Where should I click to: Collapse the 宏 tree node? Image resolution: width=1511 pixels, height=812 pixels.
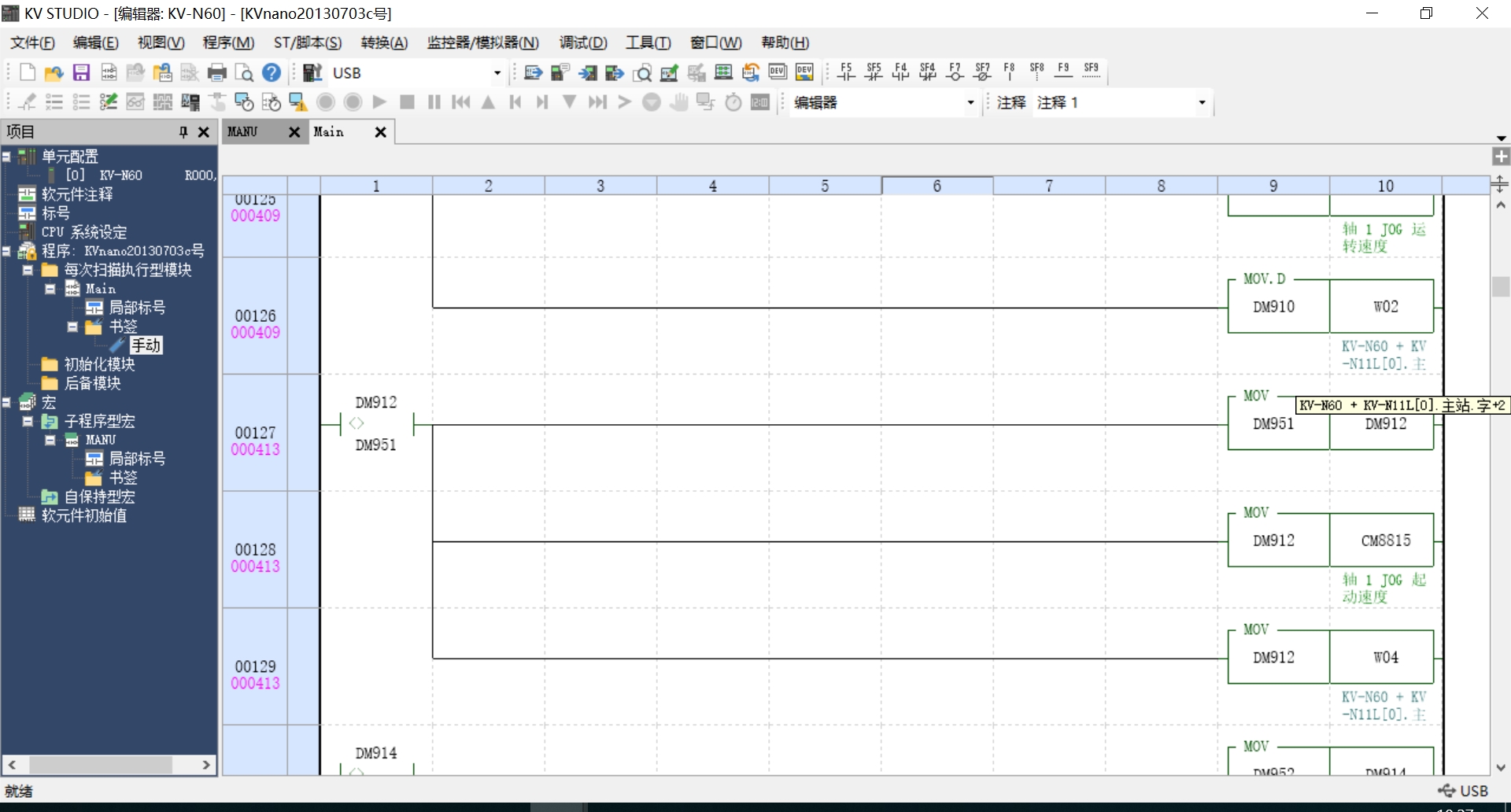point(6,402)
